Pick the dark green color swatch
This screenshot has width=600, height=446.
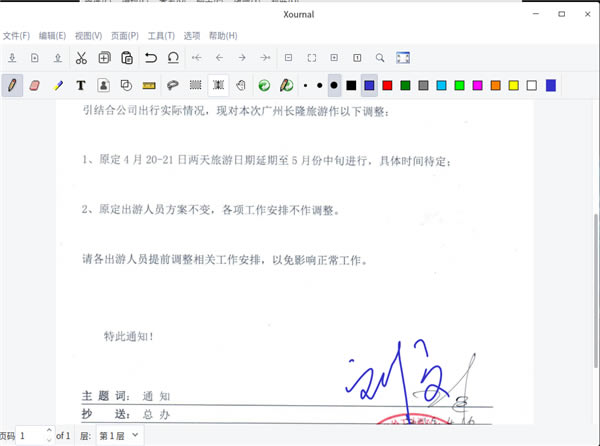pos(405,85)
